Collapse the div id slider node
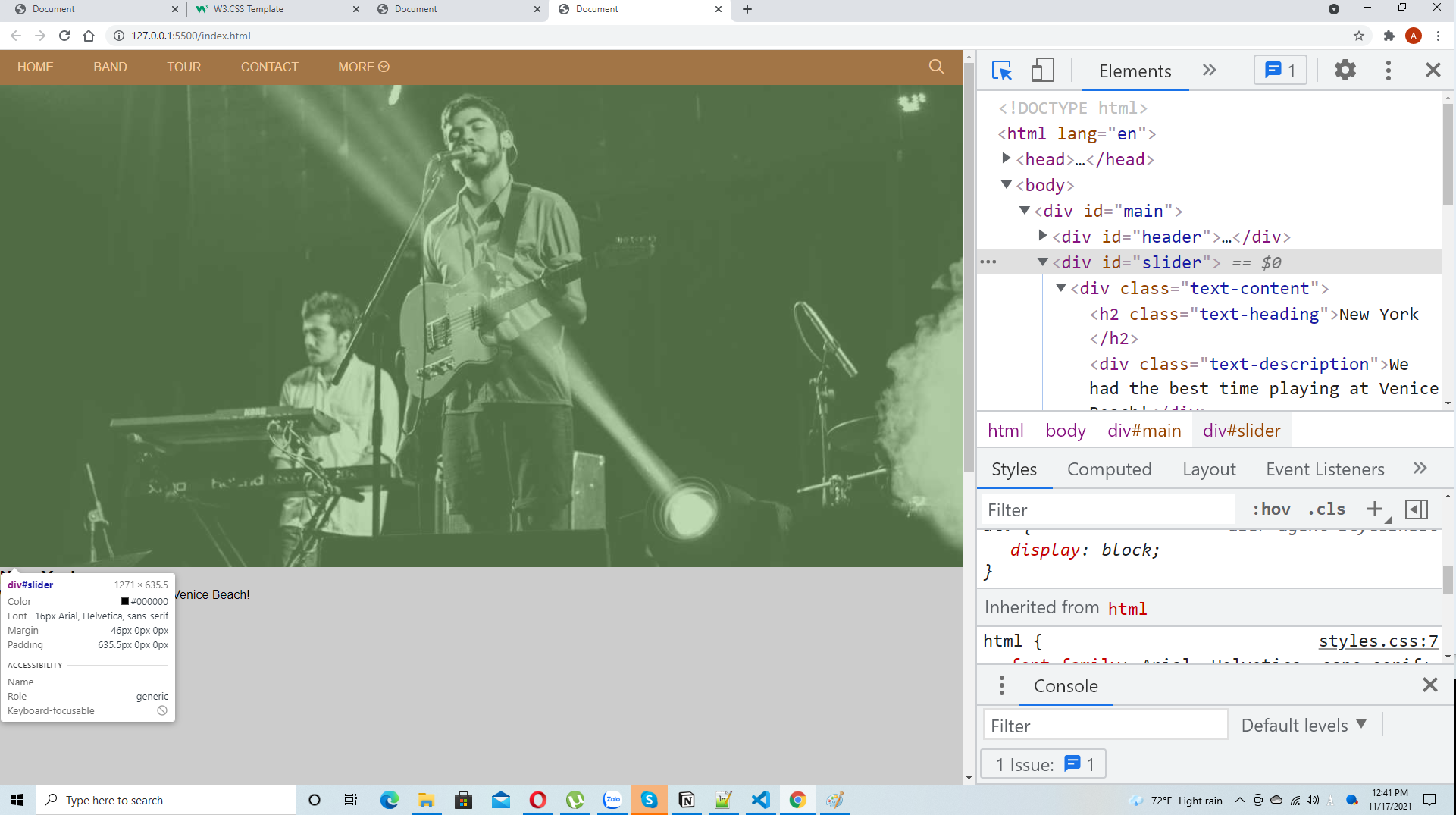Image resolution: width=1456 pixels, height=815 pixels. click(1043, 262)
